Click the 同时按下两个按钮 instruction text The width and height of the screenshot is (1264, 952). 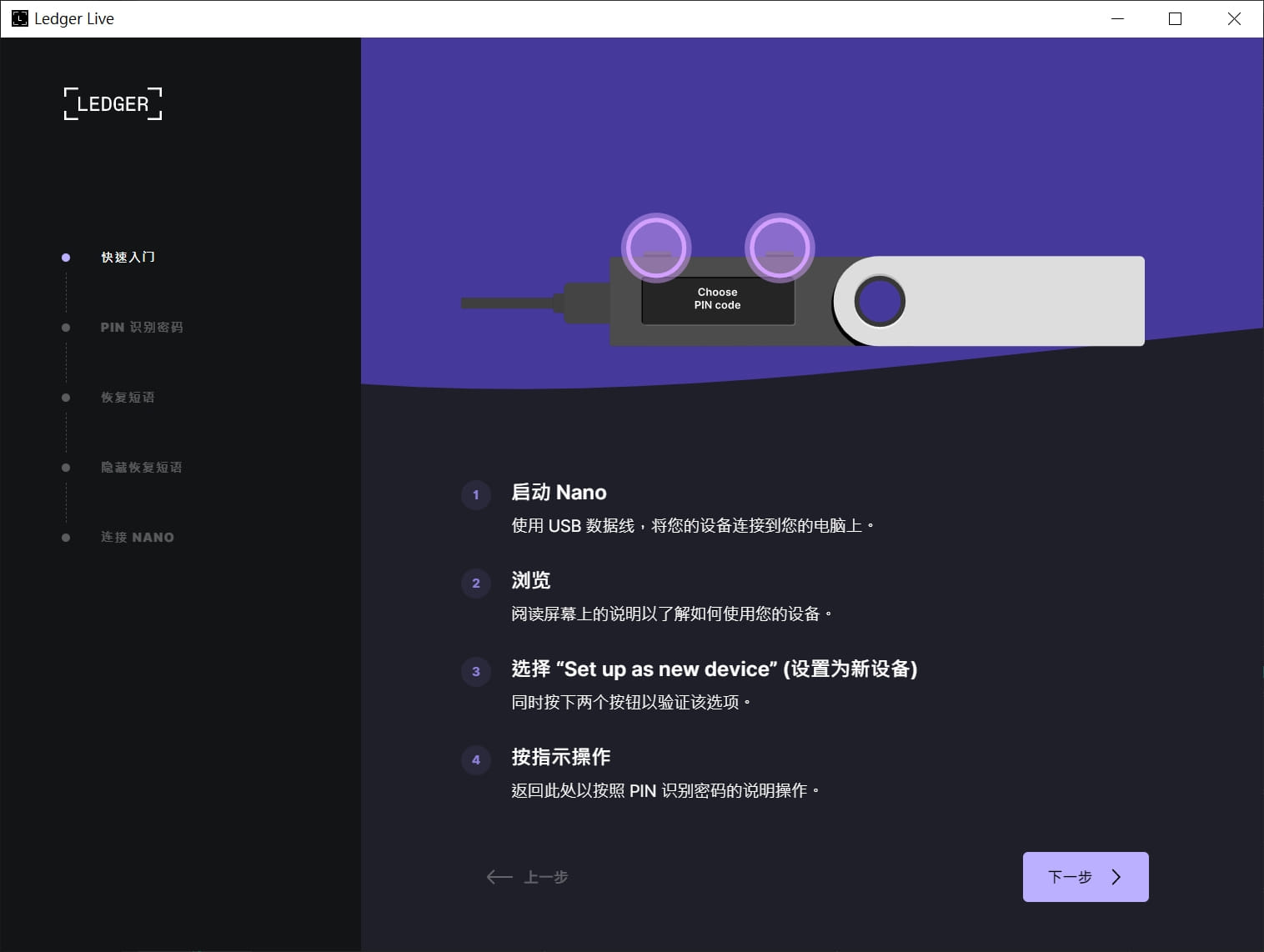[x=631, y=703]
